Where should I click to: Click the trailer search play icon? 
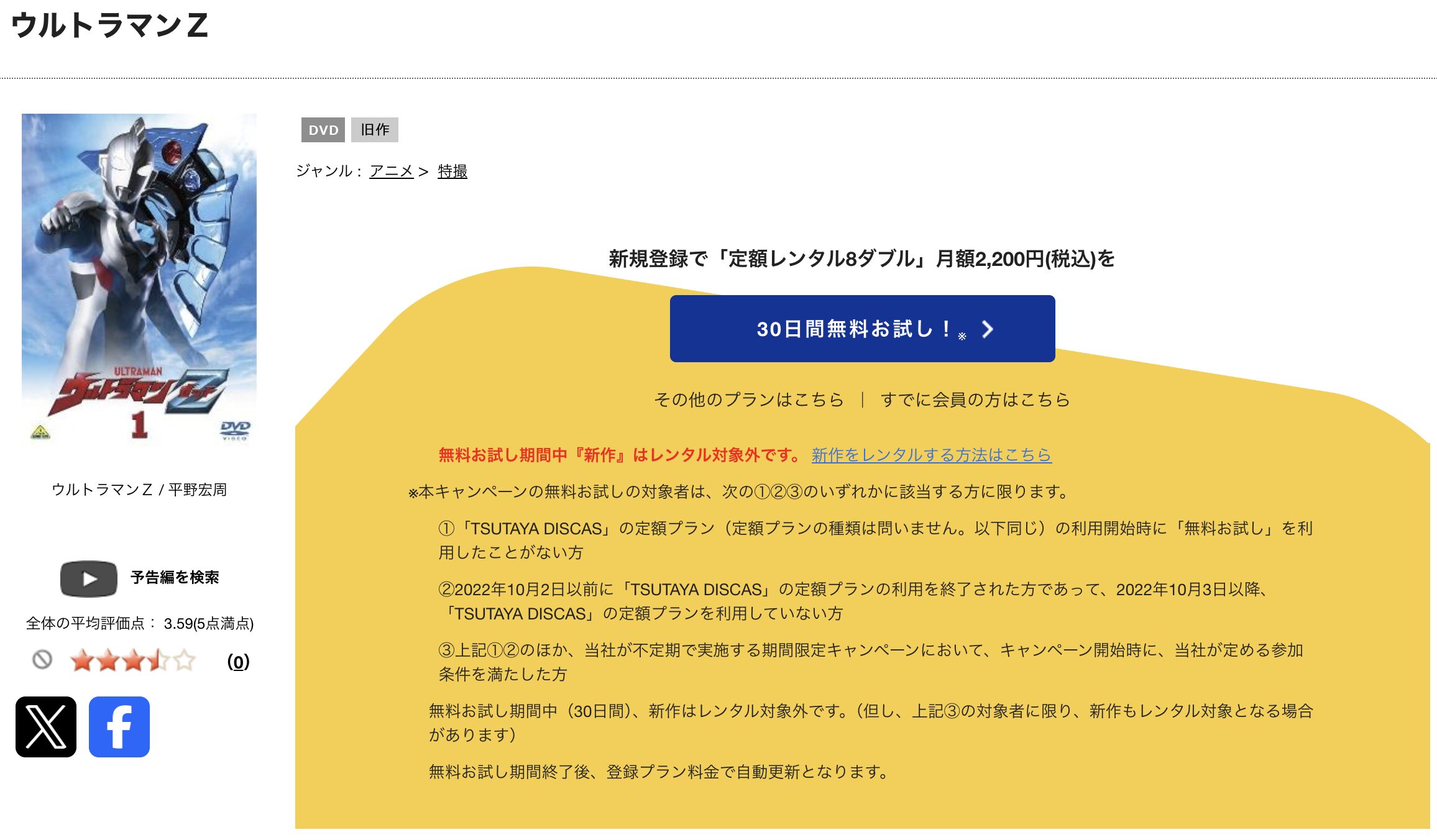[88, 578]
